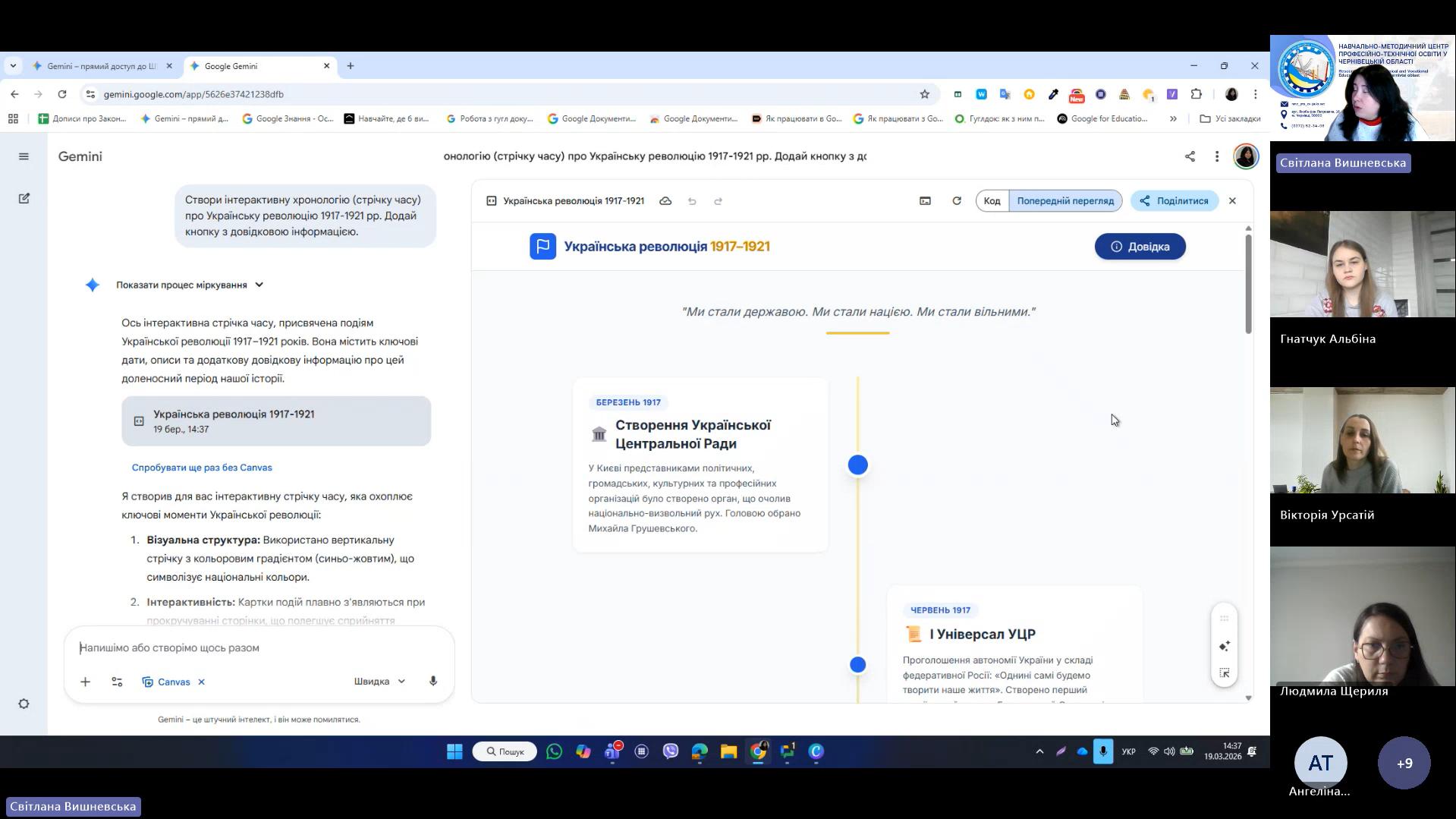The height and width of the screenshot is (819, 1456).
Task: Expand the hidden bookmarks overflow chevron
Action: tap(1173, 118)
